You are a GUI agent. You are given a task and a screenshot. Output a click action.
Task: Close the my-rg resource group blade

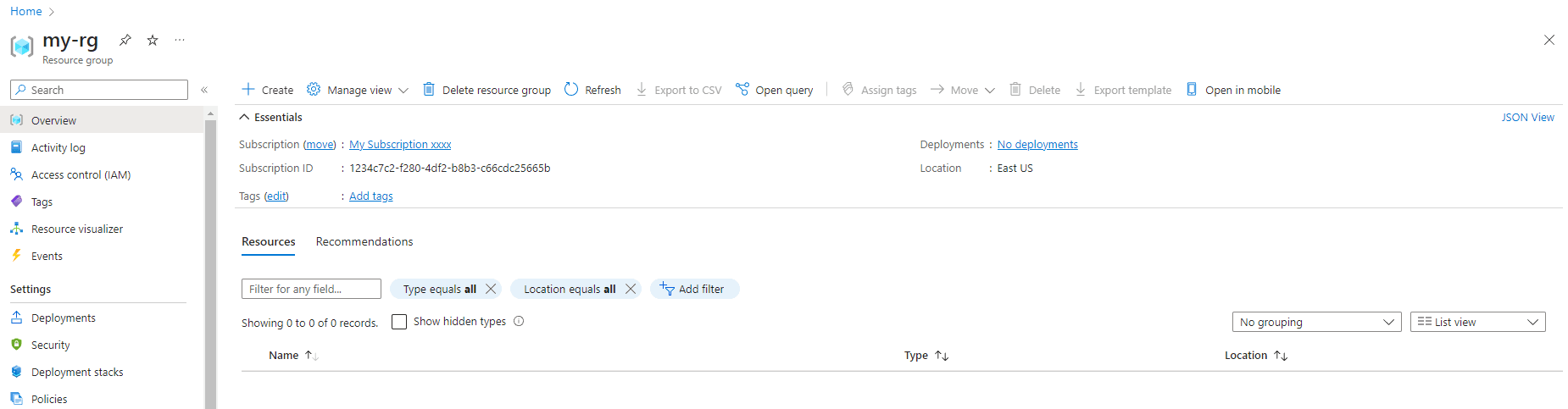coord(1549,40)
